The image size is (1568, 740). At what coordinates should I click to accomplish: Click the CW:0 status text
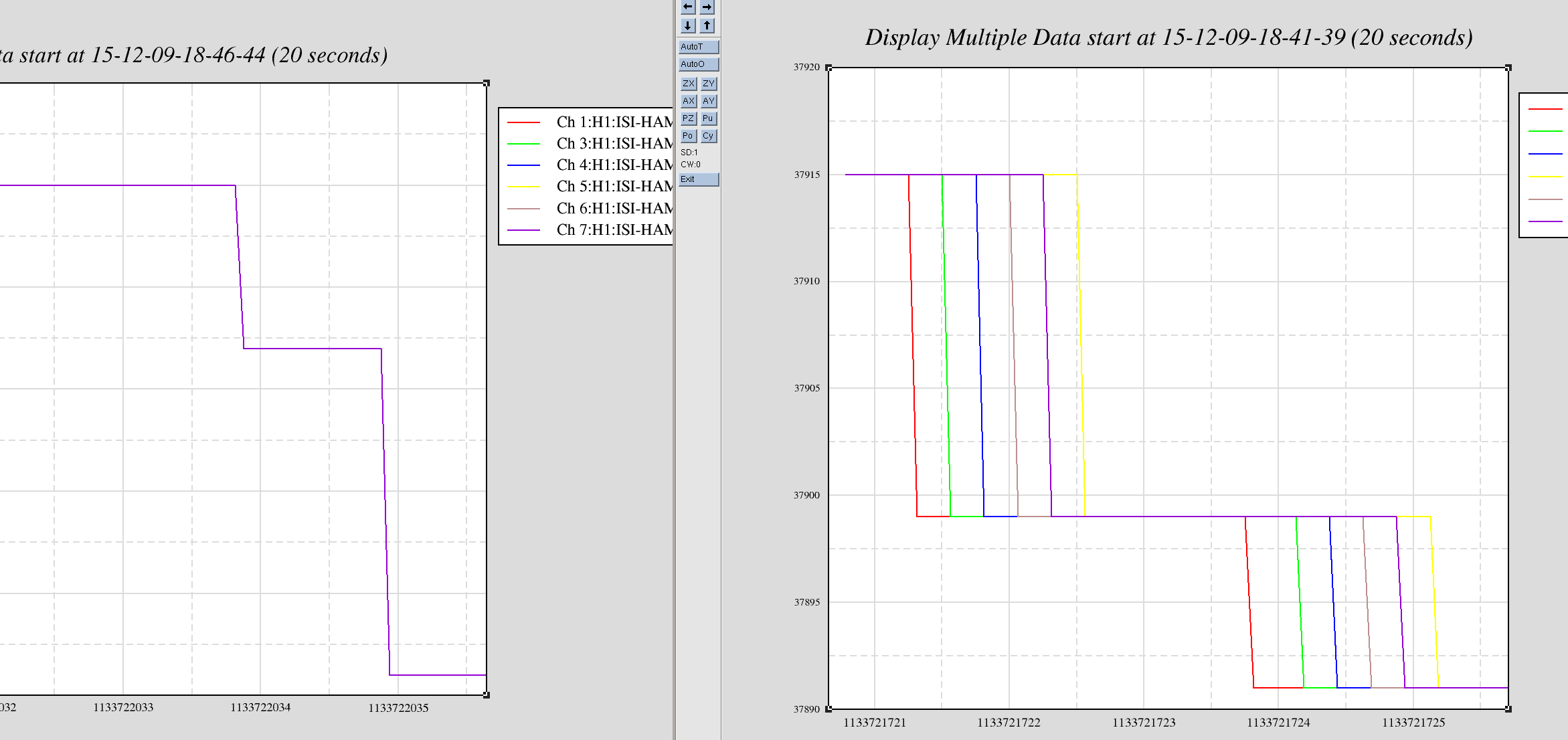(x=691, y=165)
